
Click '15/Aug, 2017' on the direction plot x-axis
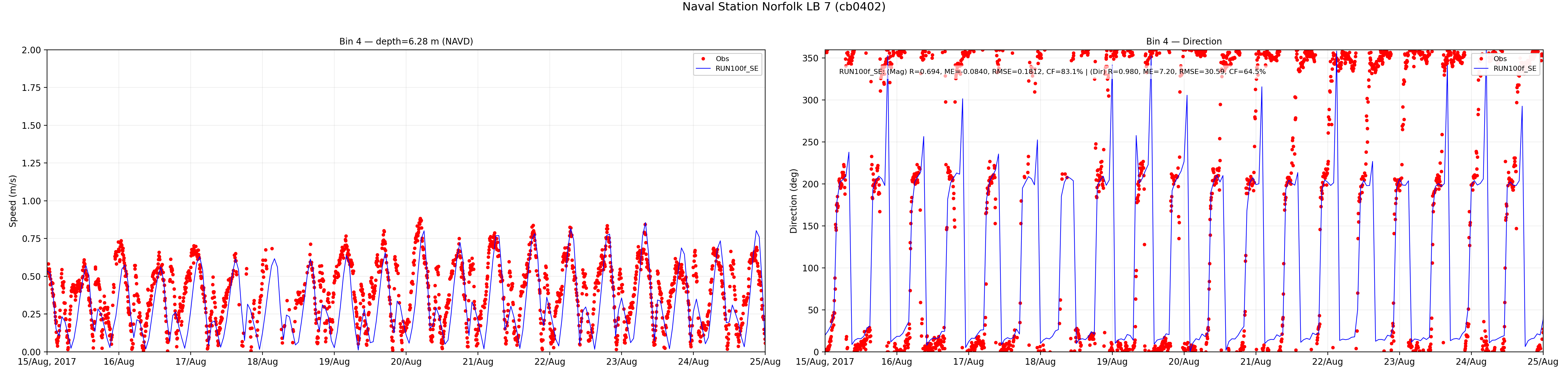coord(825,362)
